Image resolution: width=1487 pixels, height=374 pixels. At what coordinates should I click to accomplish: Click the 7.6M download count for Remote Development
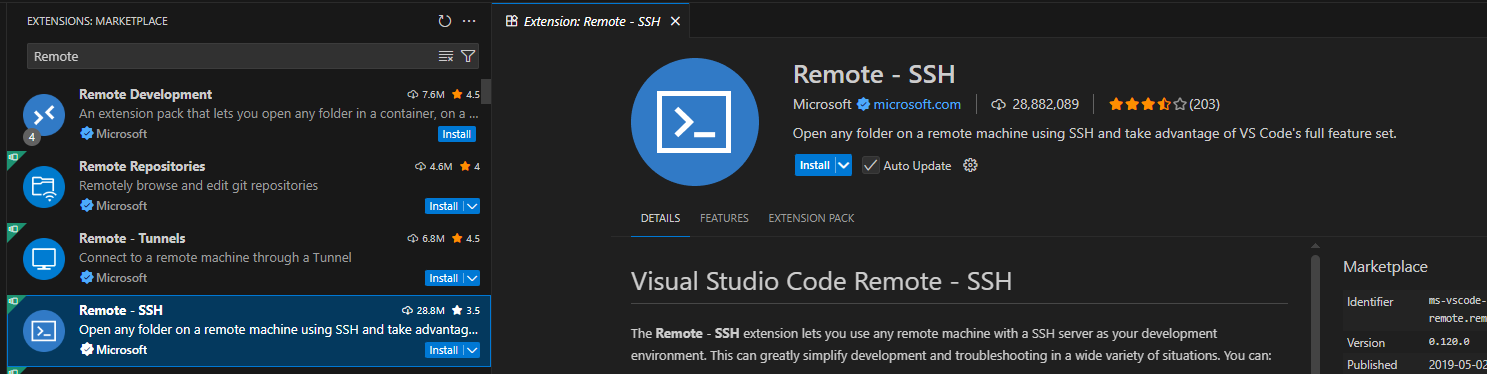coord(434,95)
